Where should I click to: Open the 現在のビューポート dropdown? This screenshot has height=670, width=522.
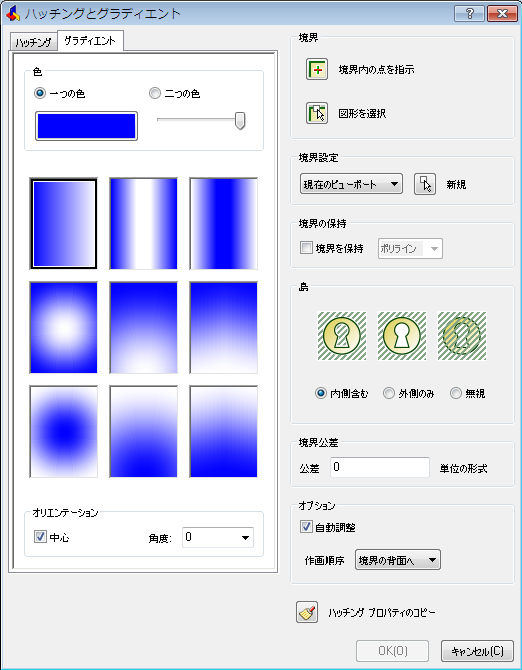(351, 184)
